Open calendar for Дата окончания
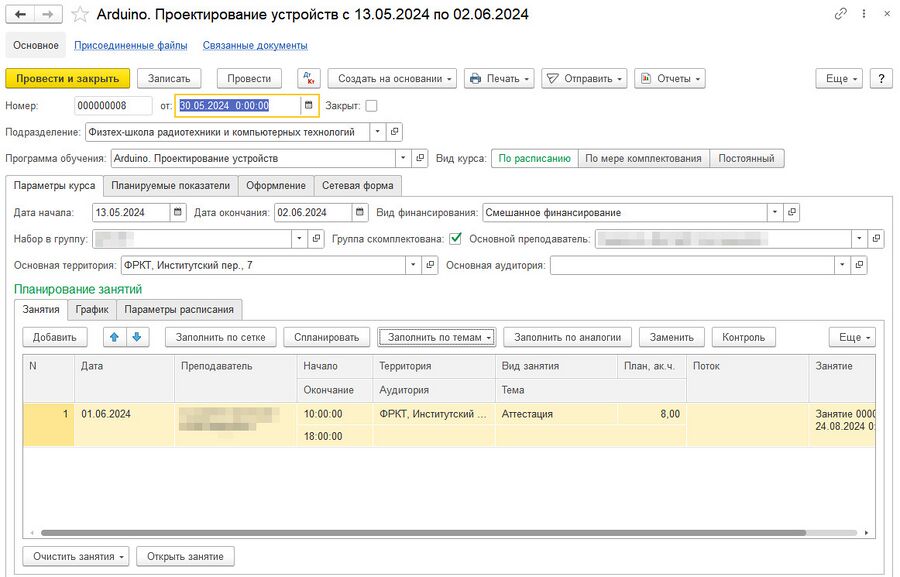 pyautogui.click(x=359, y=212)
